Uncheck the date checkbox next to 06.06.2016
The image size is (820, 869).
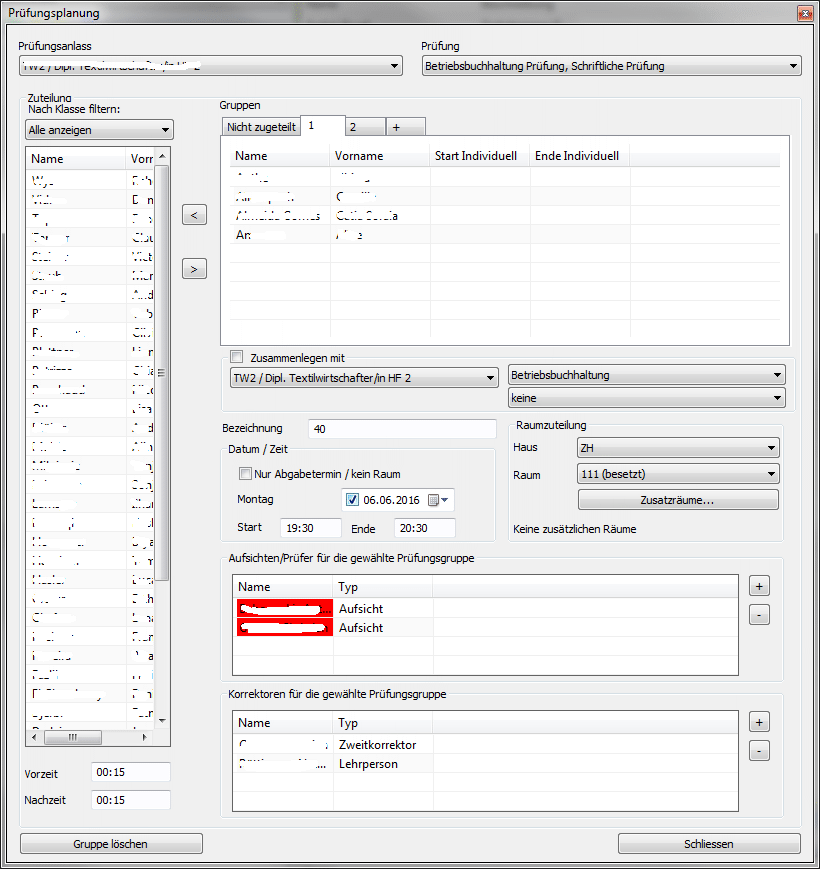coord(352,500)
